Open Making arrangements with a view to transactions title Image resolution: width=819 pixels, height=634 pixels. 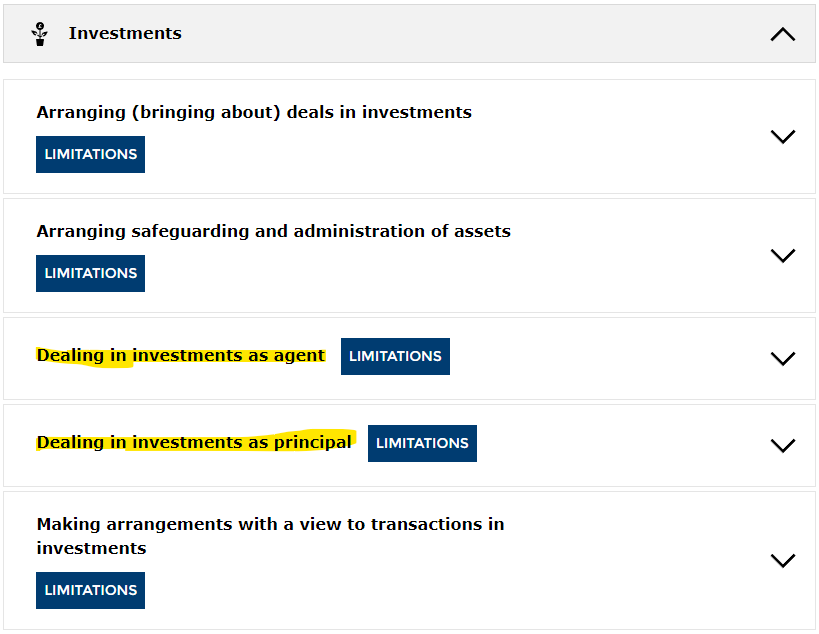coord(271,536)
